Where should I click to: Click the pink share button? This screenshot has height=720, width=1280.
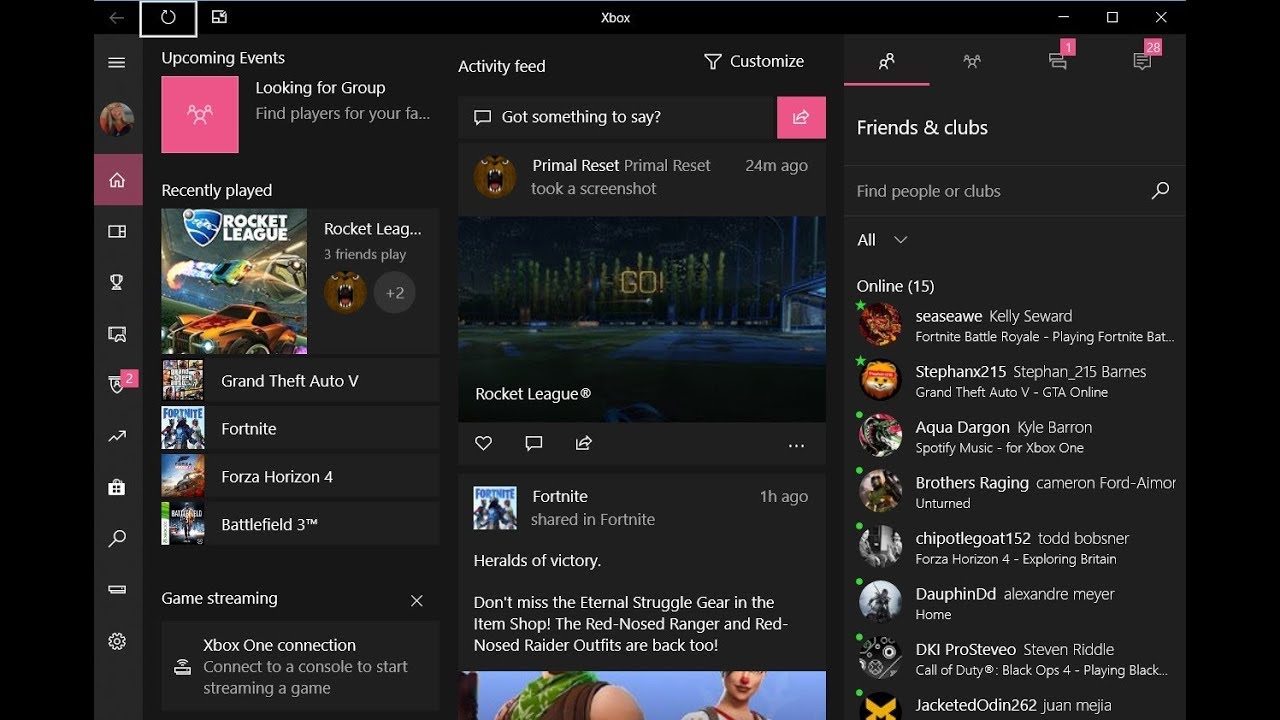801,117
